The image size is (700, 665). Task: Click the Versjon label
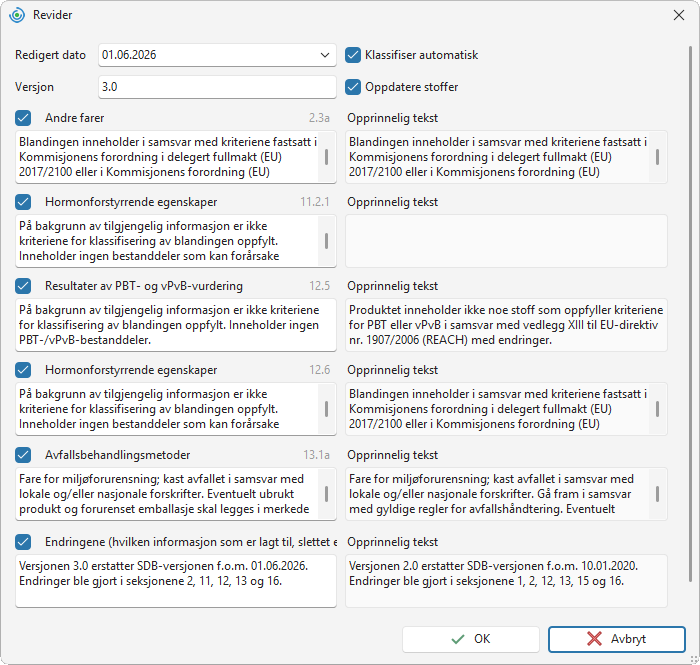[34, 87]
